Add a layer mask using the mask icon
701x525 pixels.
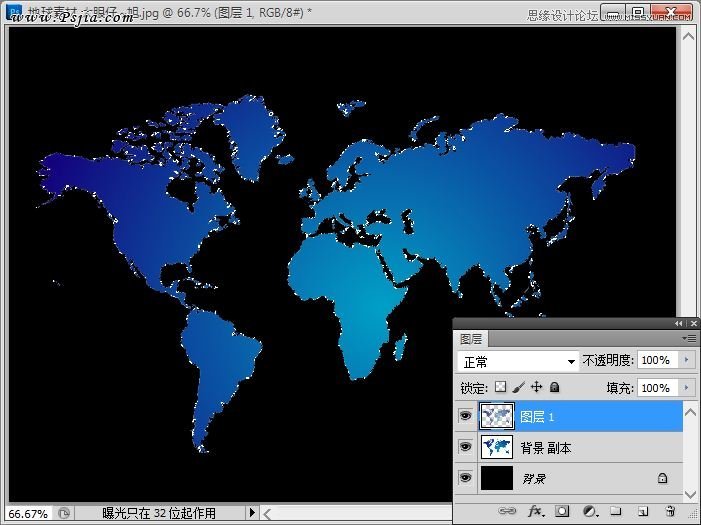coord(562,511)
